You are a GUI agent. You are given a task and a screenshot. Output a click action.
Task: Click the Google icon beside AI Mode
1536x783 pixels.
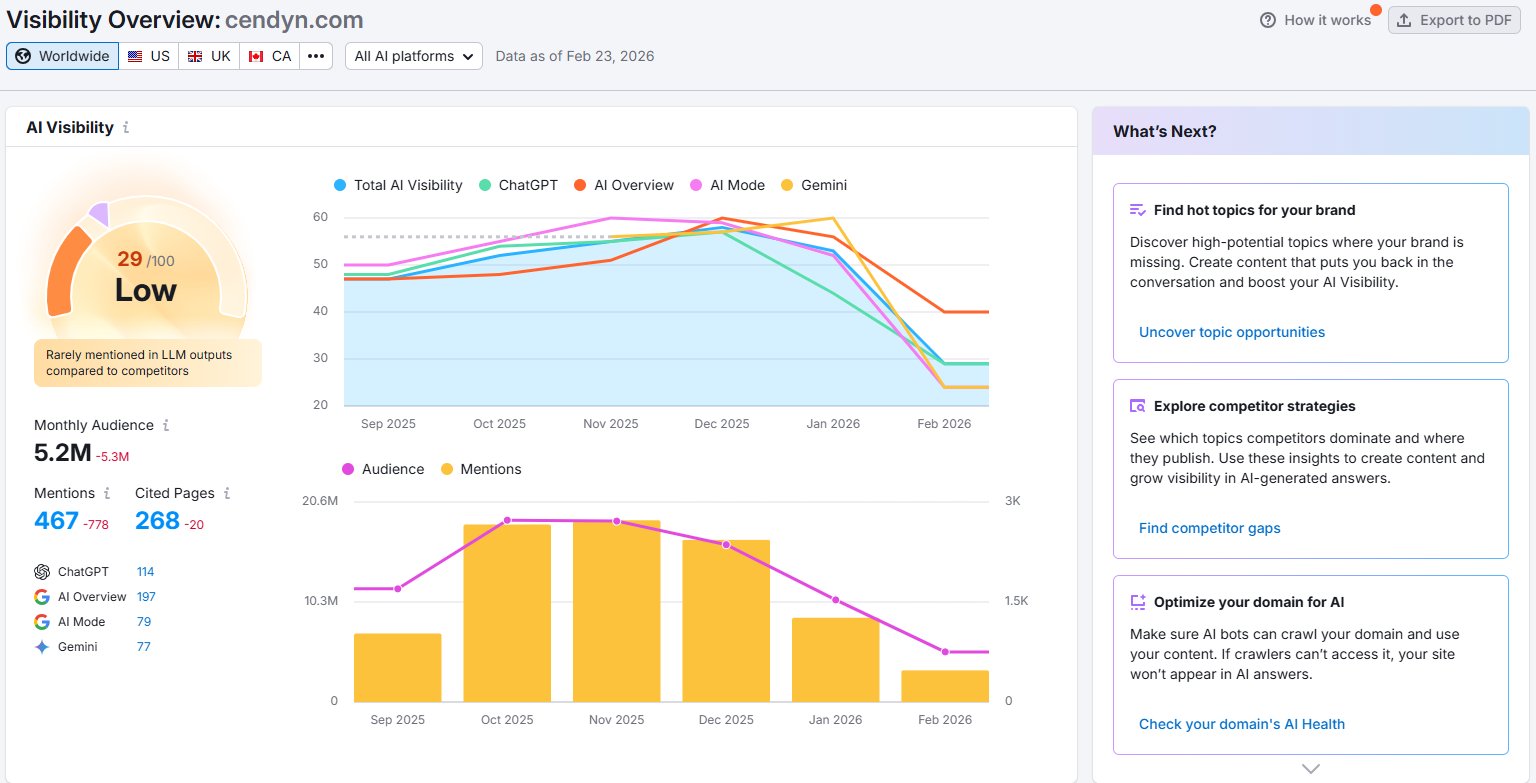point(41,622)
